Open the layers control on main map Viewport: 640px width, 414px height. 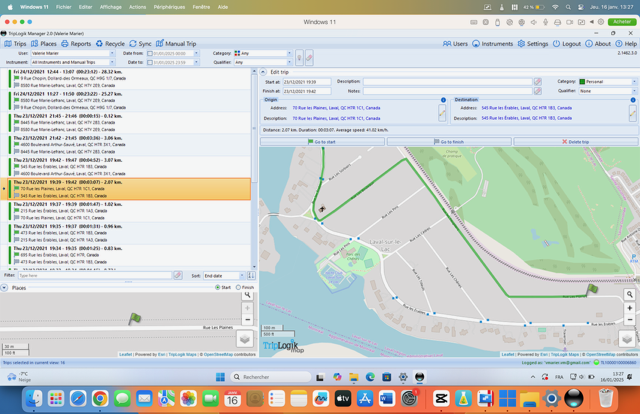[627, 339]
